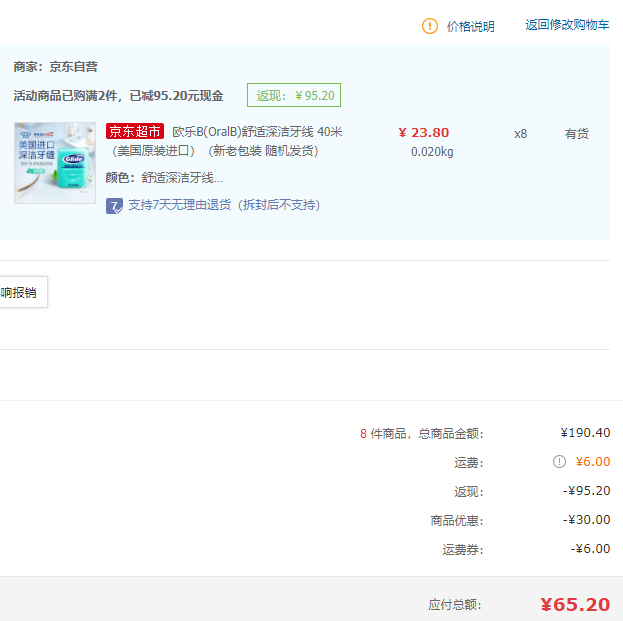Select the quantity x8 text
Viewport: 623px width, 621px height.
(x=520, y=134)
